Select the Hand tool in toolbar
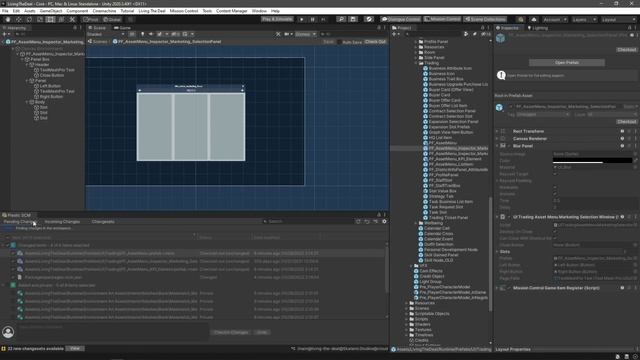This screenshot has height=360, width=640. [x=8, y=19]
